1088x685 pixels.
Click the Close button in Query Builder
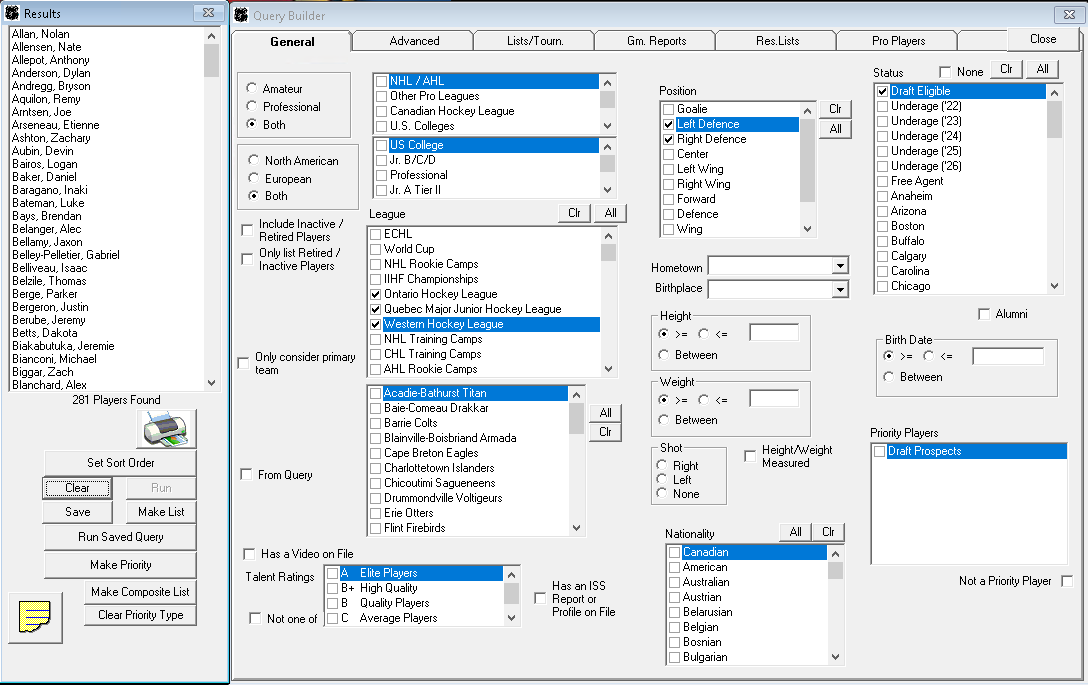pos(1043,39)
